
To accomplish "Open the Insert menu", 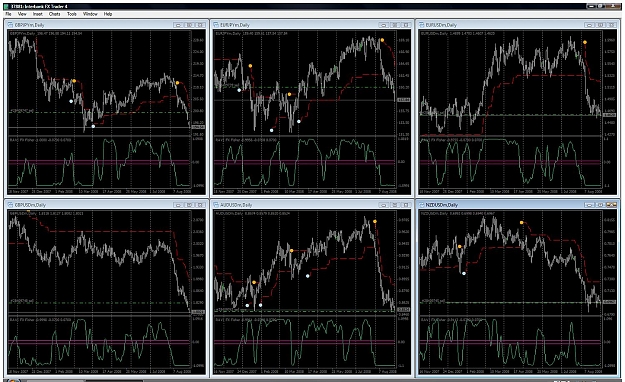I will click(37, 14).
